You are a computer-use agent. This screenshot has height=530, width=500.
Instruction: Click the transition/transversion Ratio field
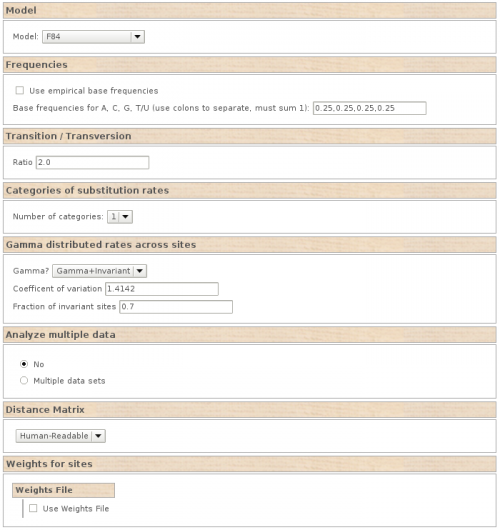tap(92, 163)
